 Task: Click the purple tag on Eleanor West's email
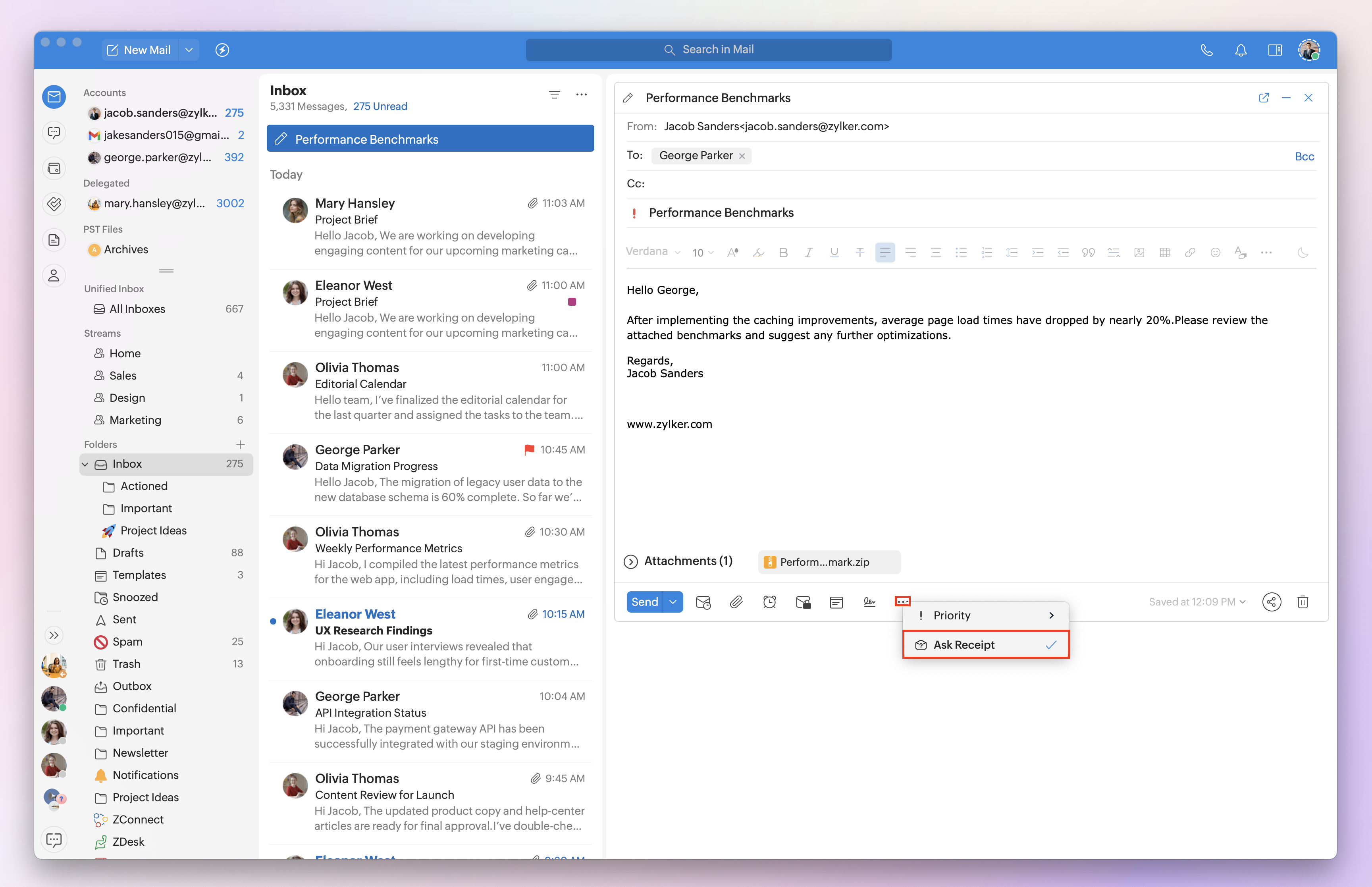pos(572,302)
